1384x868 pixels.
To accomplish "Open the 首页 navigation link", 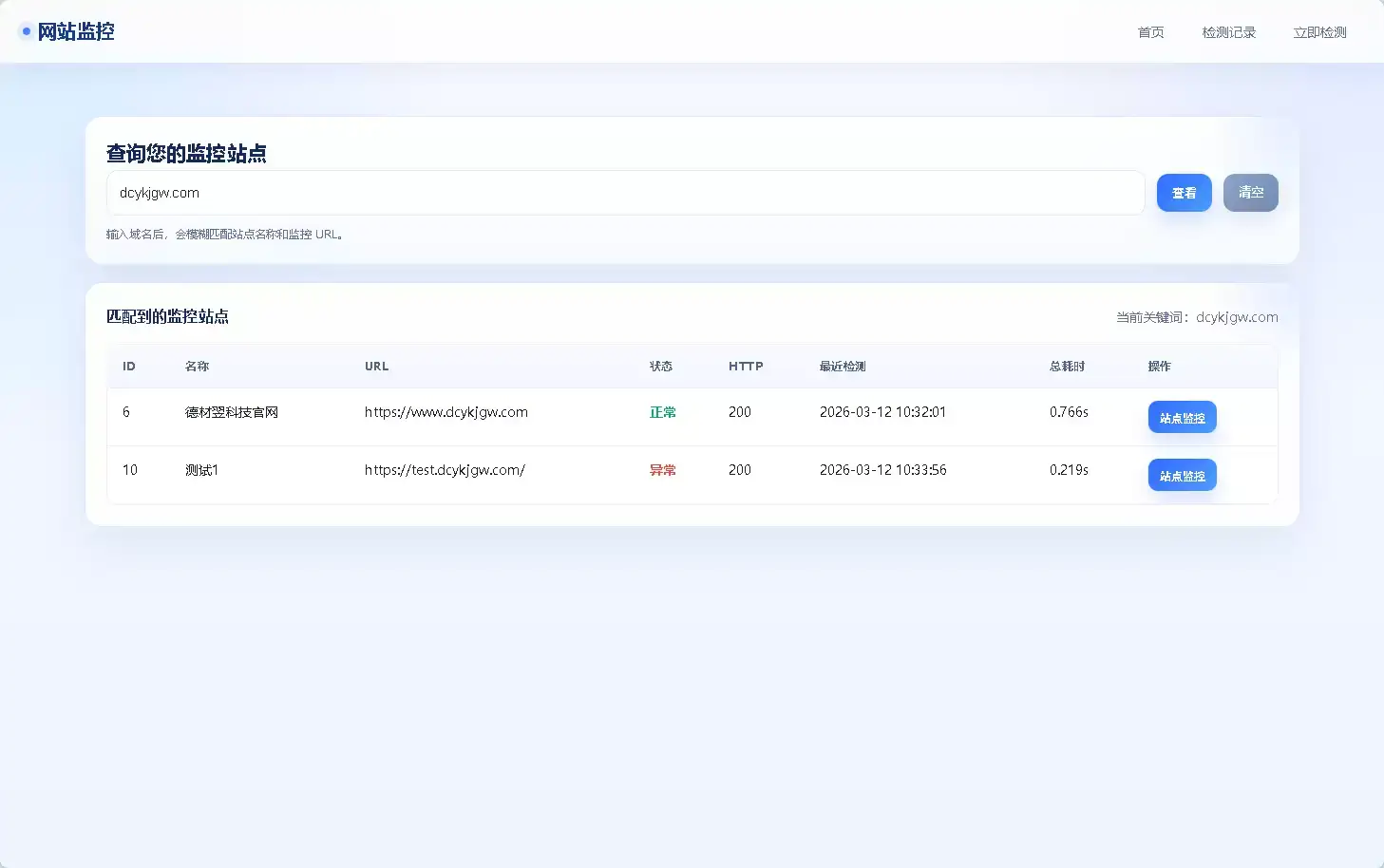I will tap(1149, 31).
